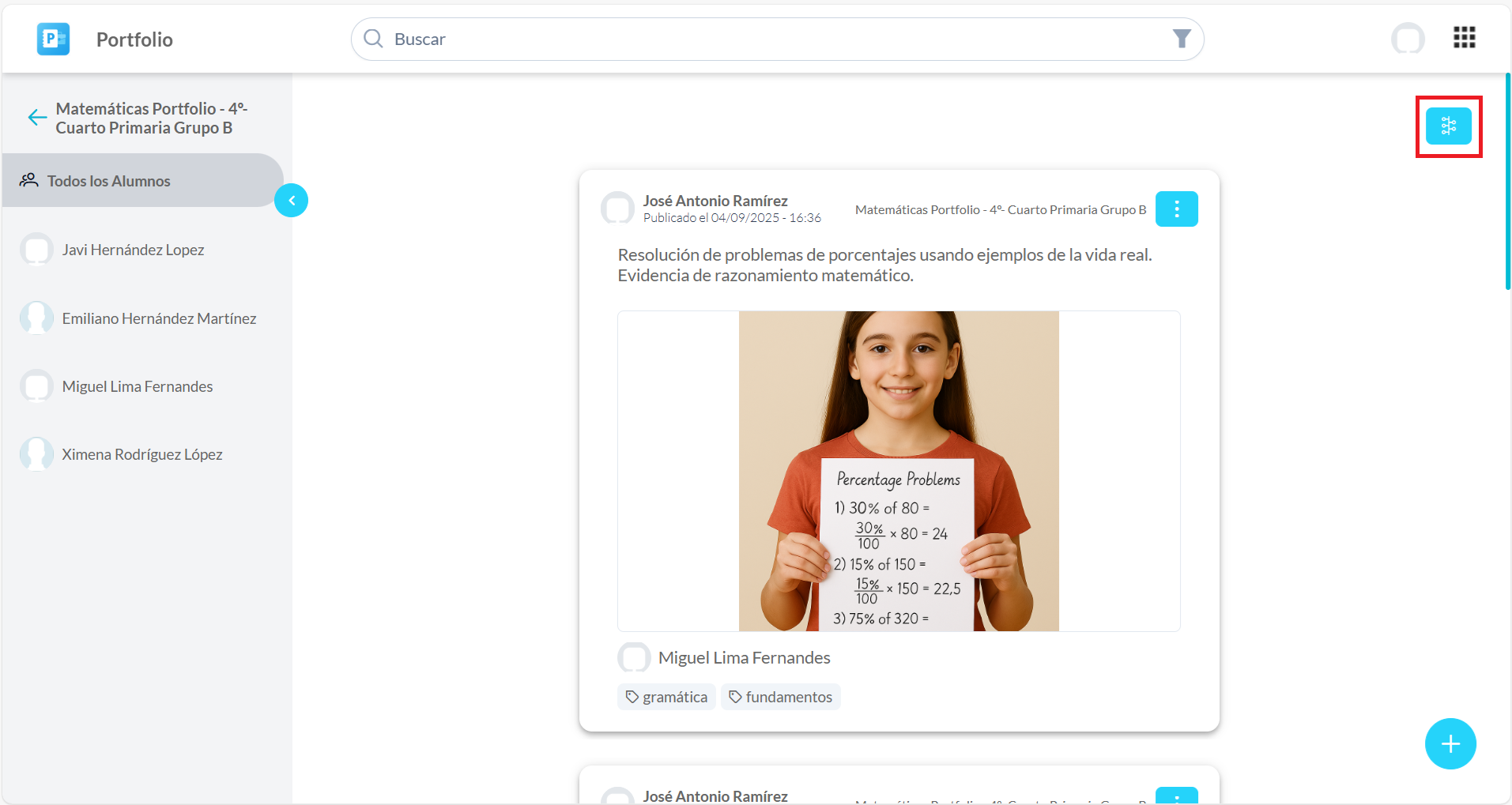
Task: Focus the Buscar search field
Action: pyautogui.click(x=775, y=39)
